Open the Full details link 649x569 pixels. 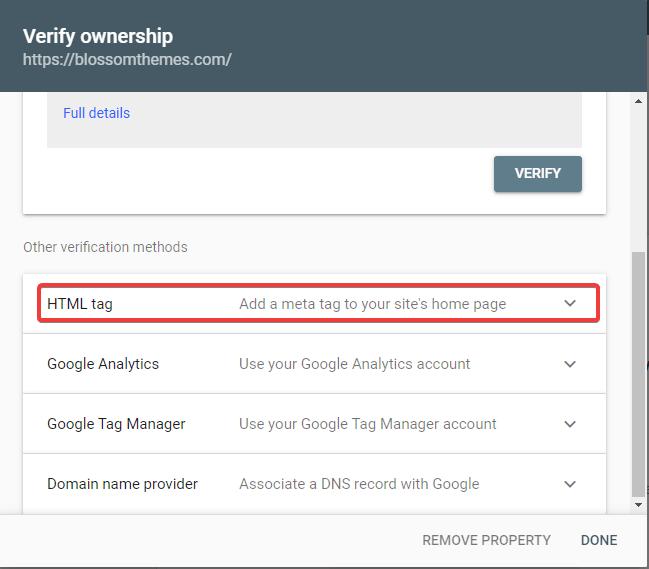click(x=96, y=113)
